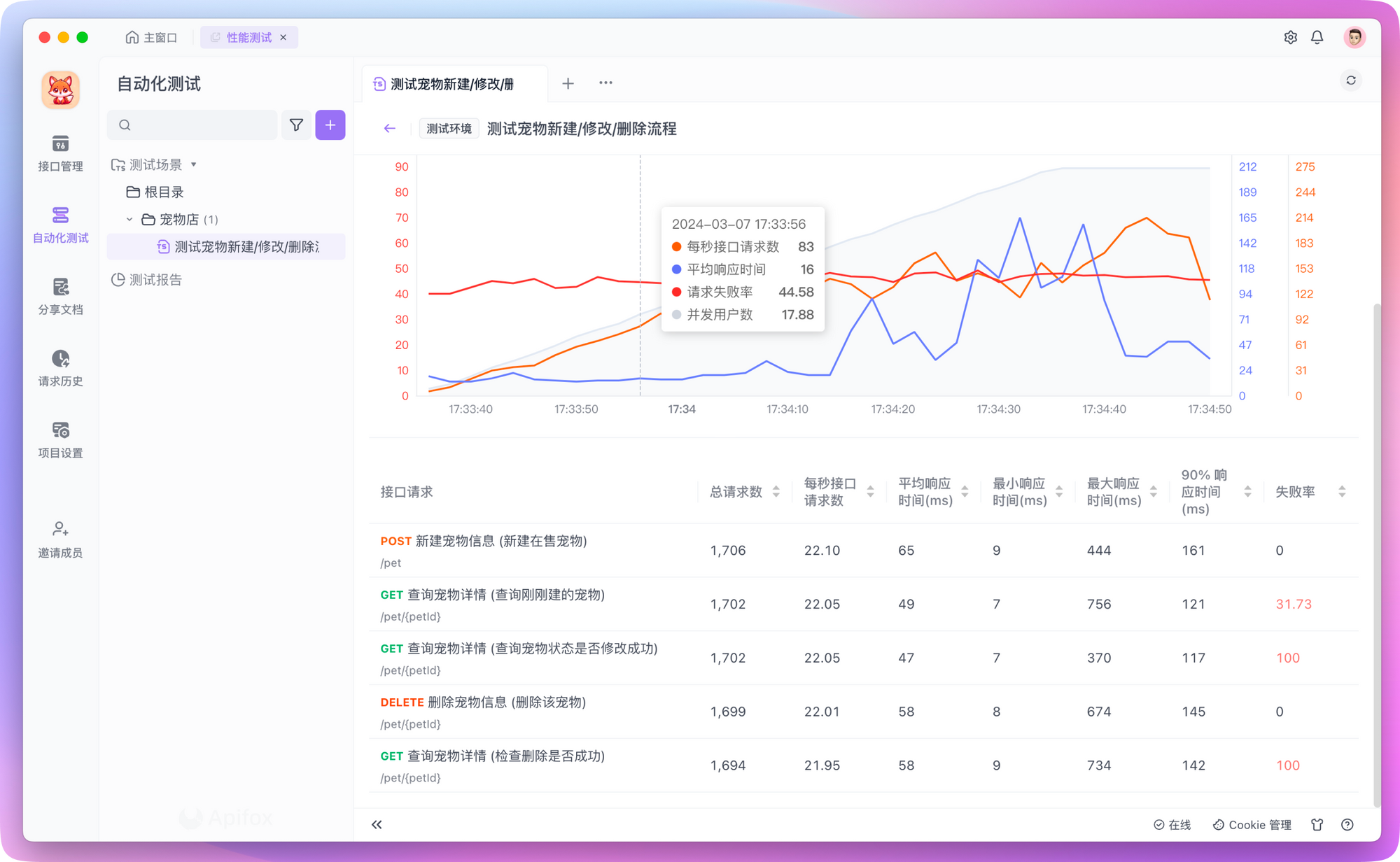Click the purple plus add button
This screenshot has height=862, width=1400.
(330, 125)
